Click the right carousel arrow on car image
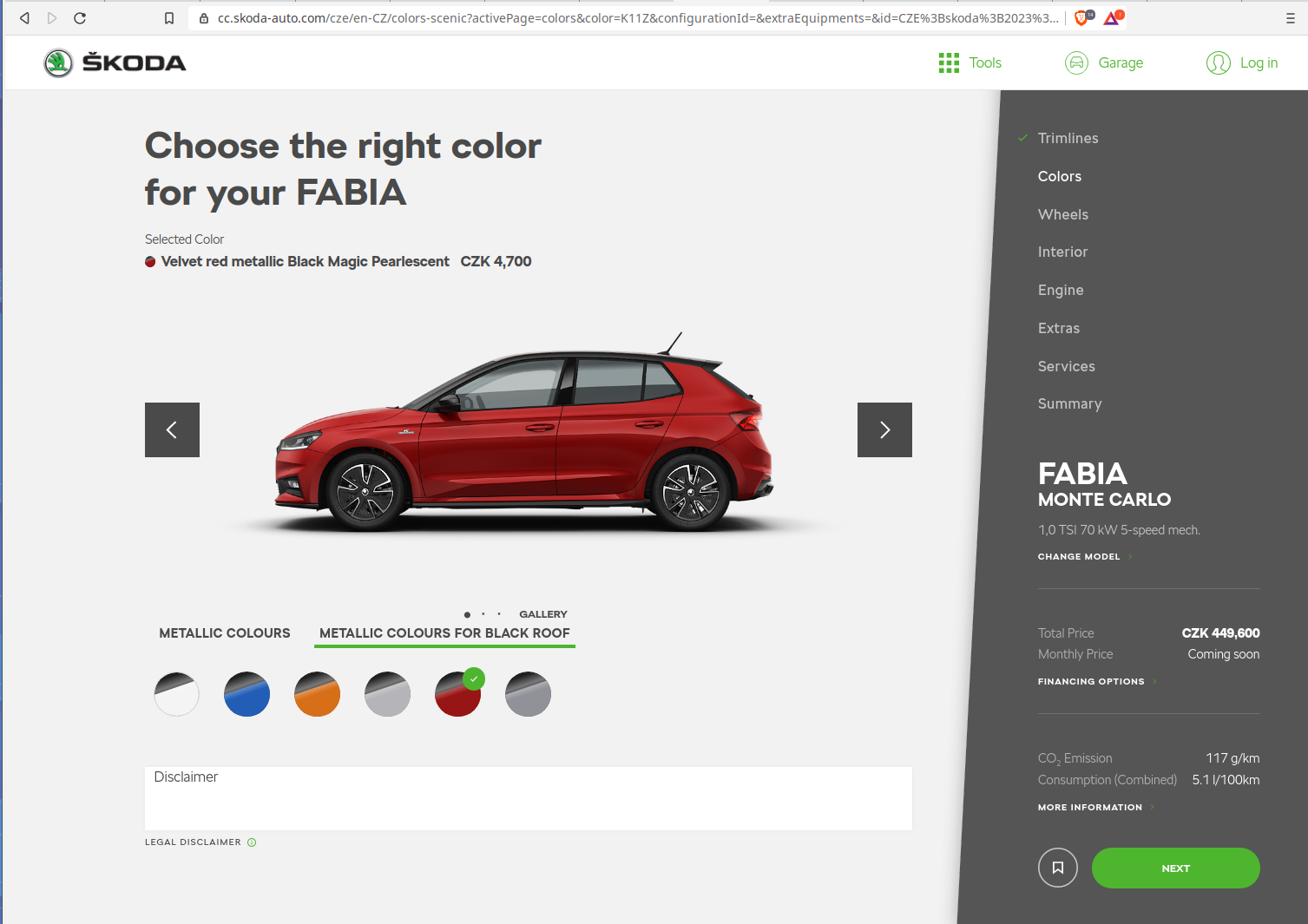1308x924 pixels. pos(884,429)
